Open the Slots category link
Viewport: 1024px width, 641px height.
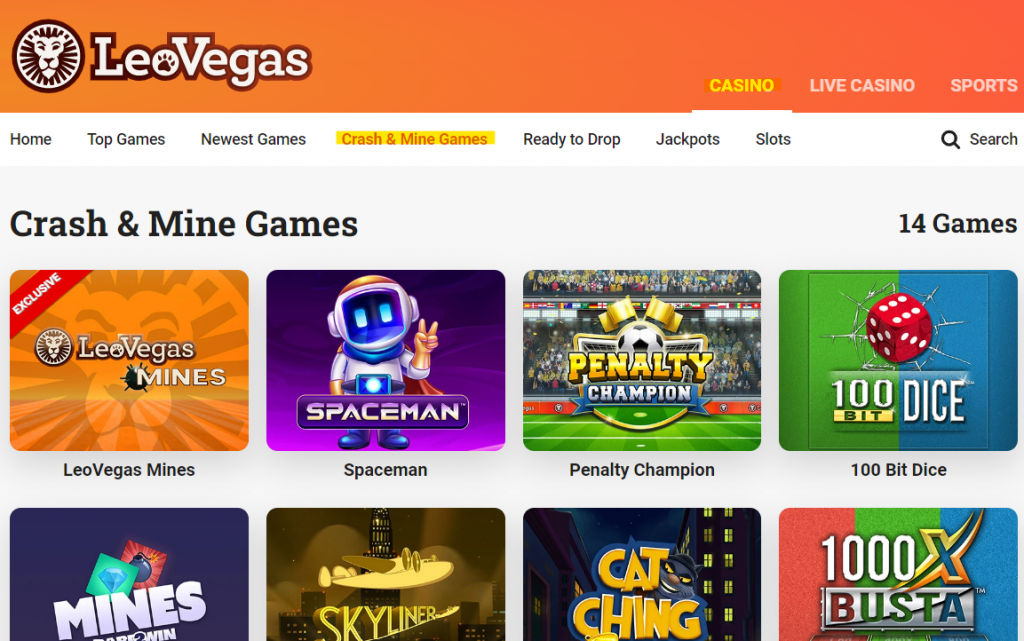(773, 139)
